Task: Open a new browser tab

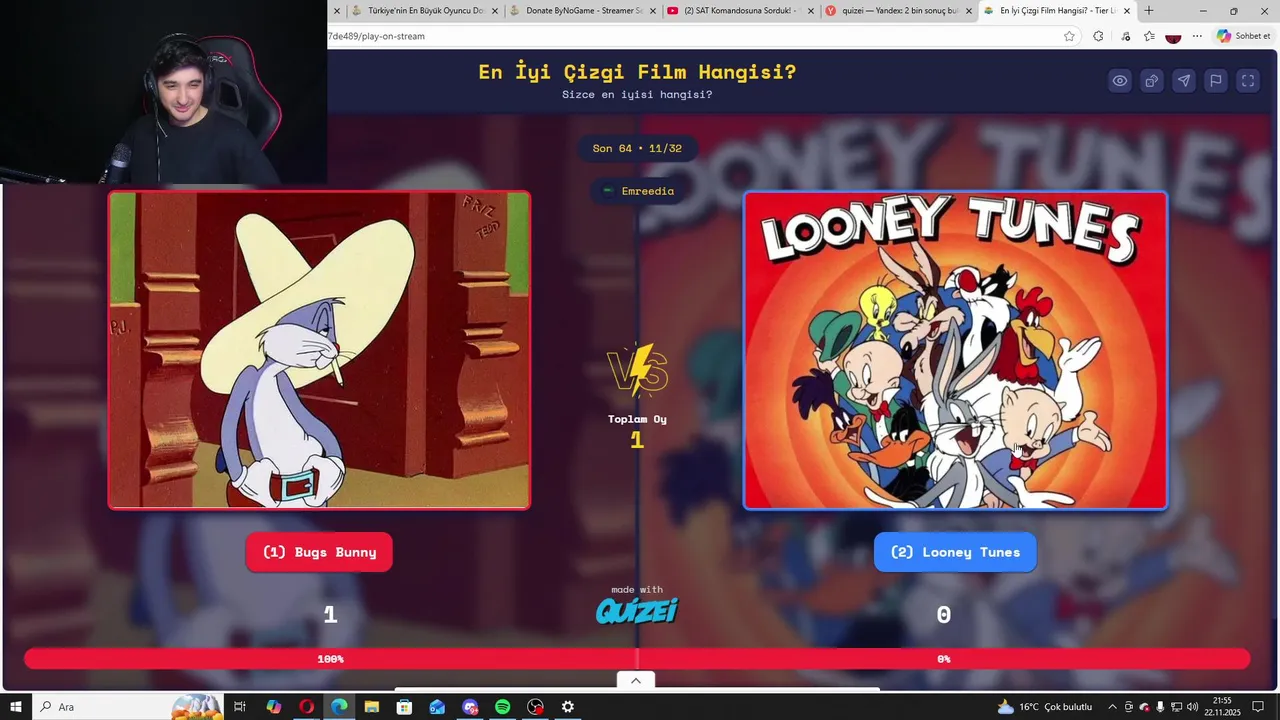Action: [1149, 11]
